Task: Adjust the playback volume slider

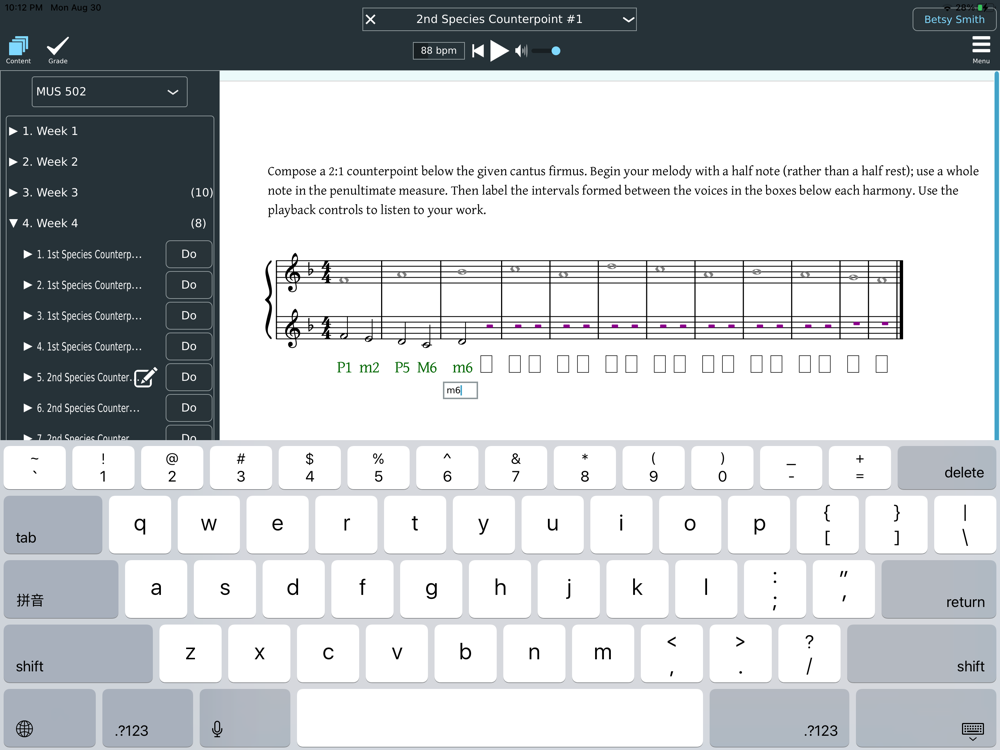Action: (x=547, y=51)
